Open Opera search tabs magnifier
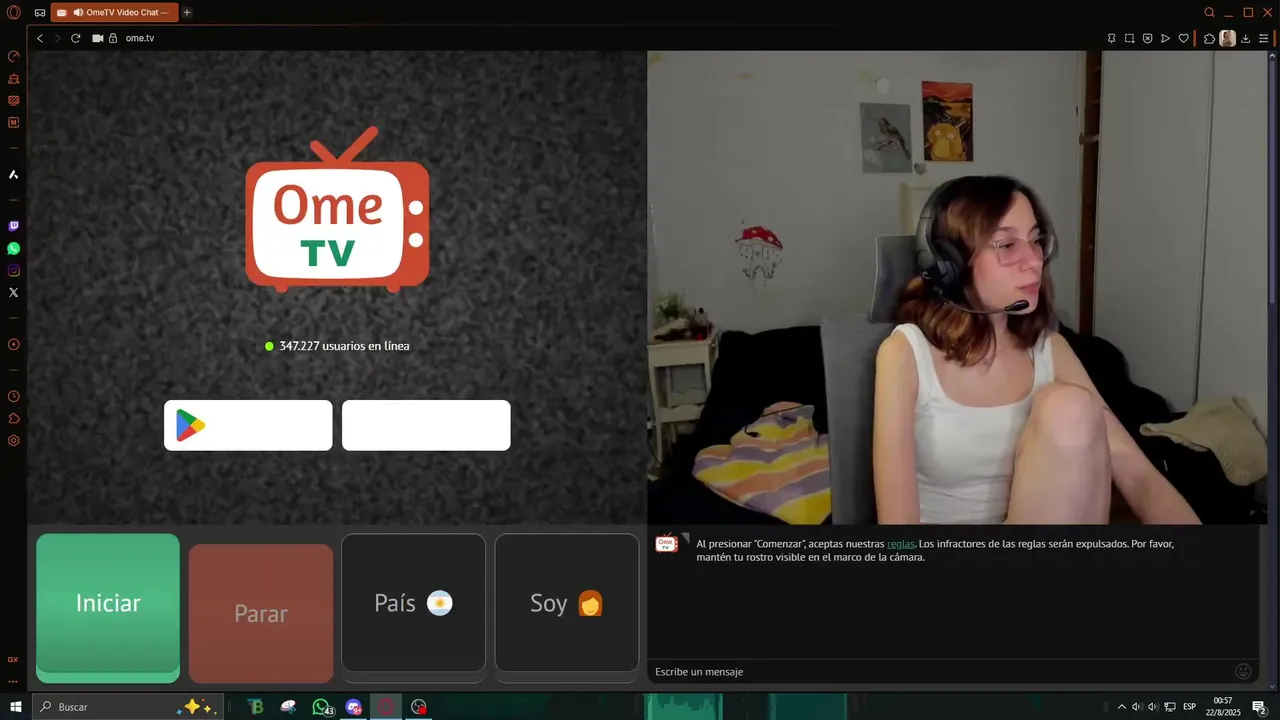1280x720 pixels. click(1209, 12)
